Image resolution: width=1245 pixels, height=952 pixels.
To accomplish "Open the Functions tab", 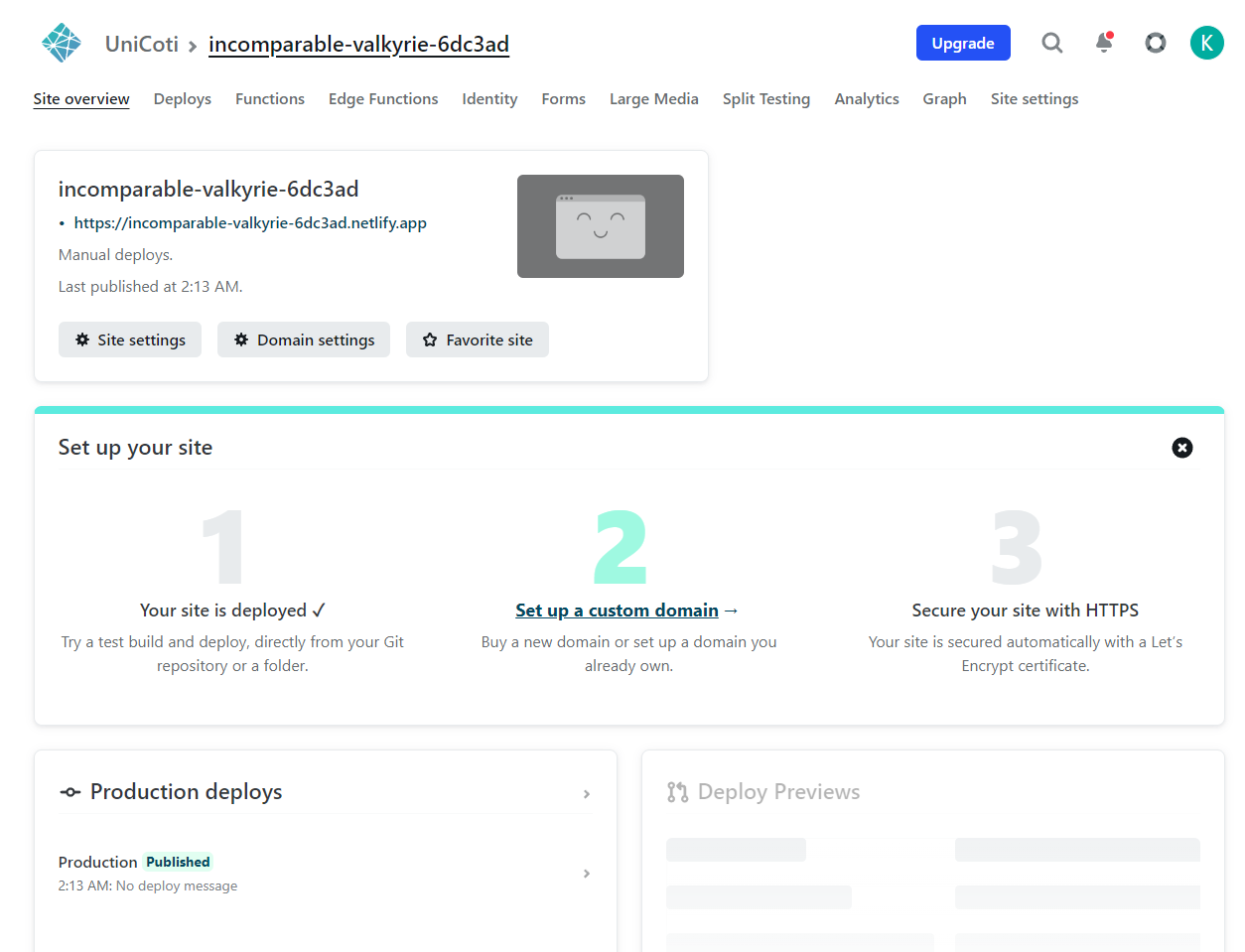I will point(270,99).
